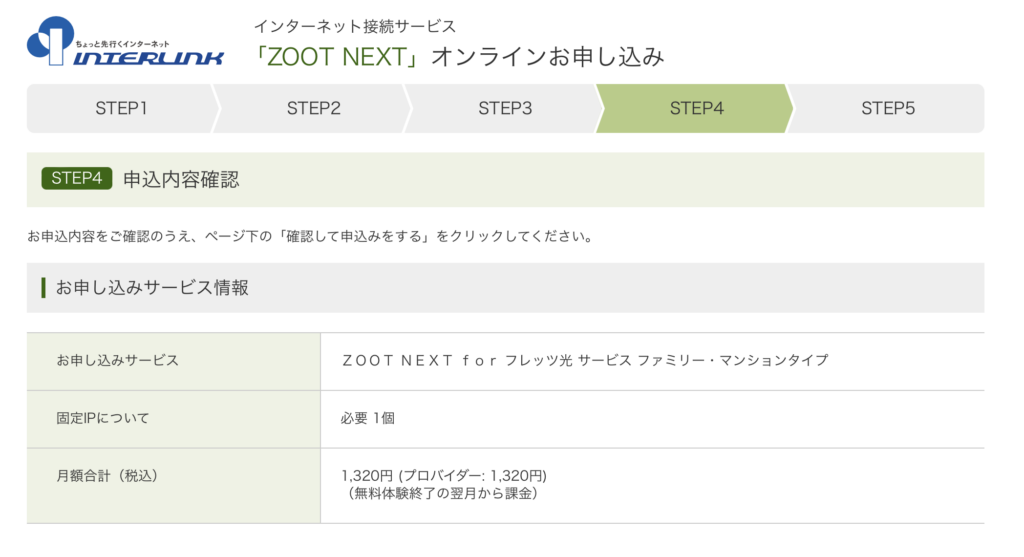Click the Interlink logo icon

50,40
